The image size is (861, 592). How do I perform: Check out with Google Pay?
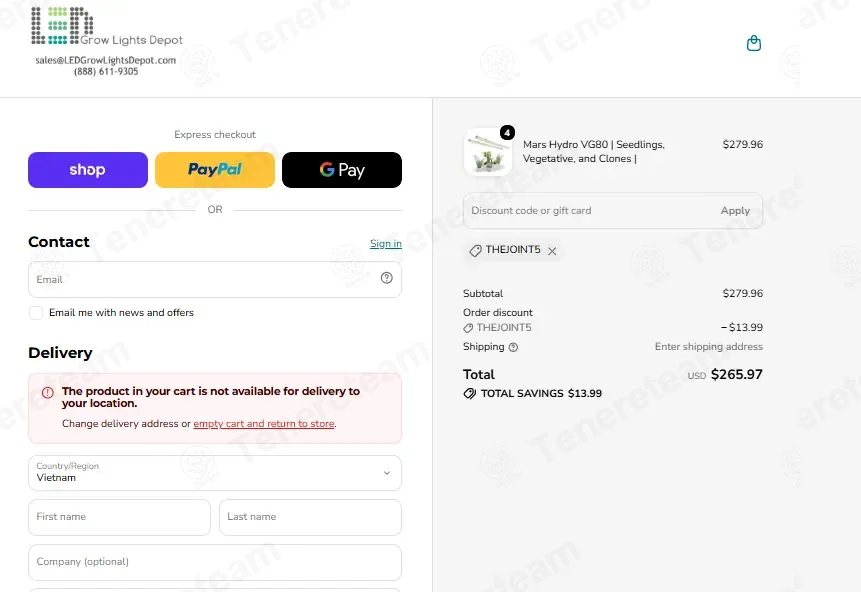342,170
